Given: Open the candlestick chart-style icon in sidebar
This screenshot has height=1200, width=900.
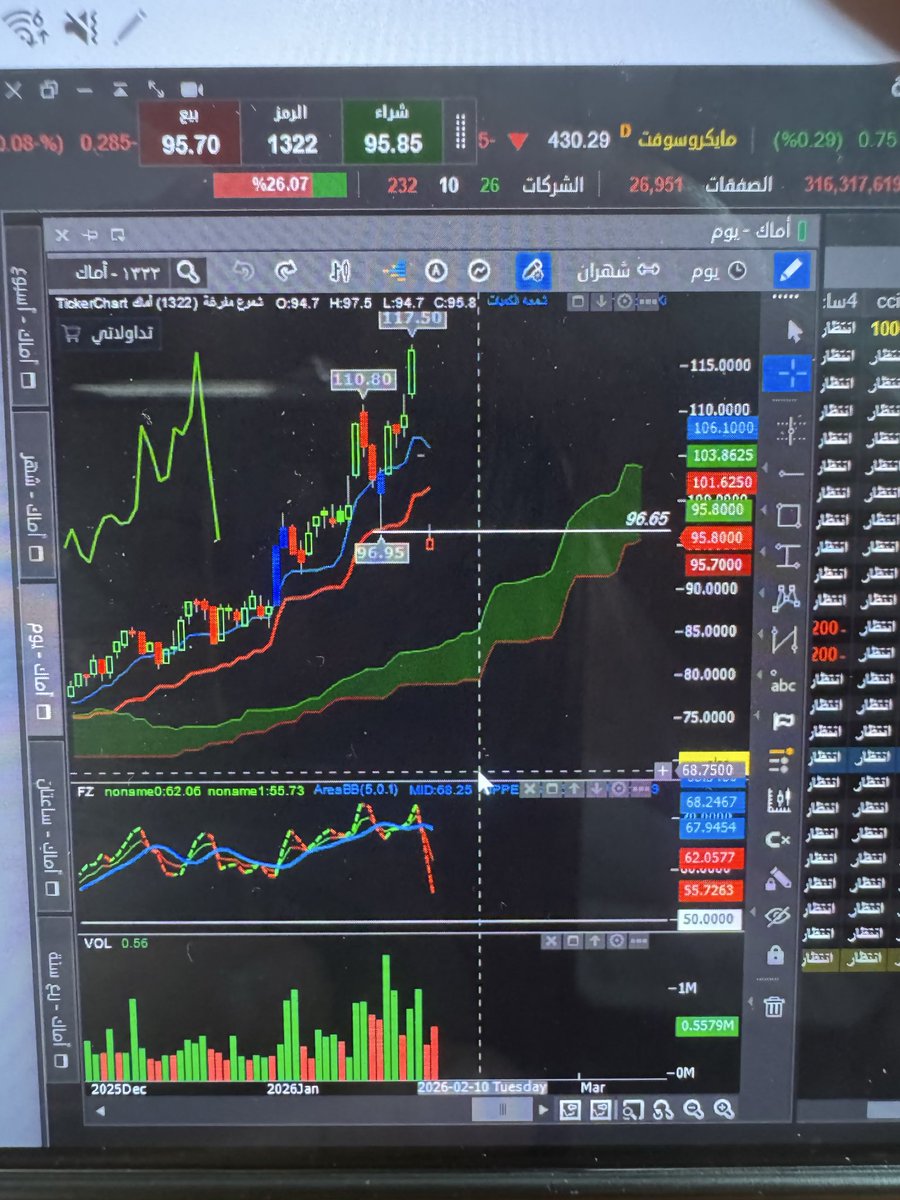Looking at the screenshot, I should (779, 800).
